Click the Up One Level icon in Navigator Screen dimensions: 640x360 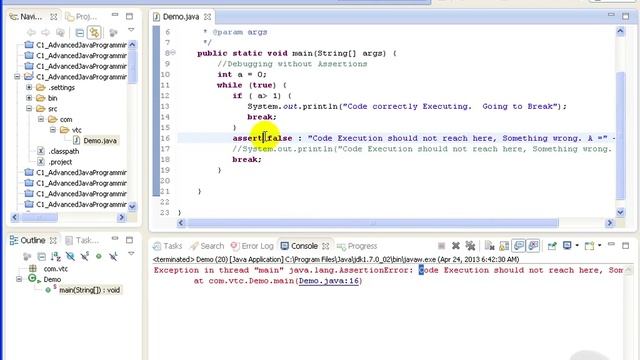(60, 32)
